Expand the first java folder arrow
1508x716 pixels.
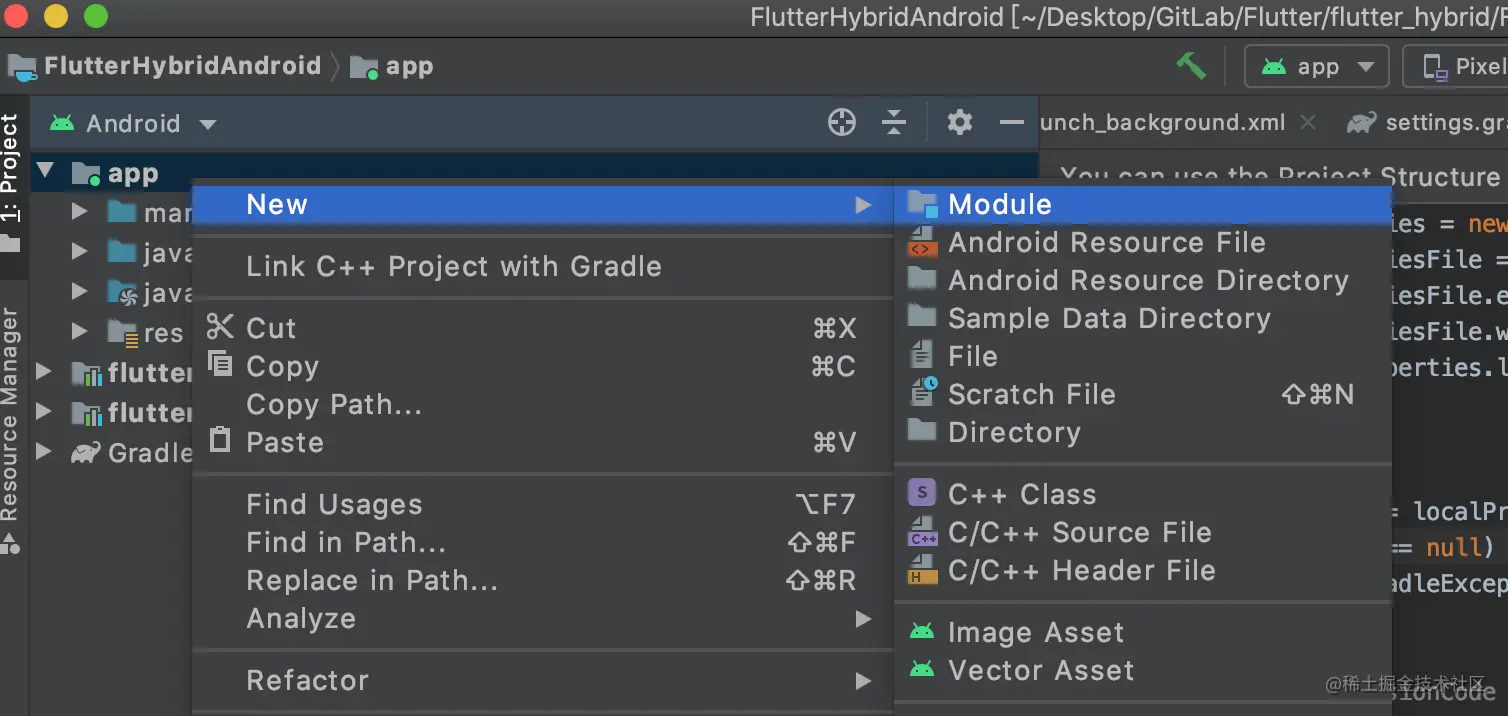79,252
